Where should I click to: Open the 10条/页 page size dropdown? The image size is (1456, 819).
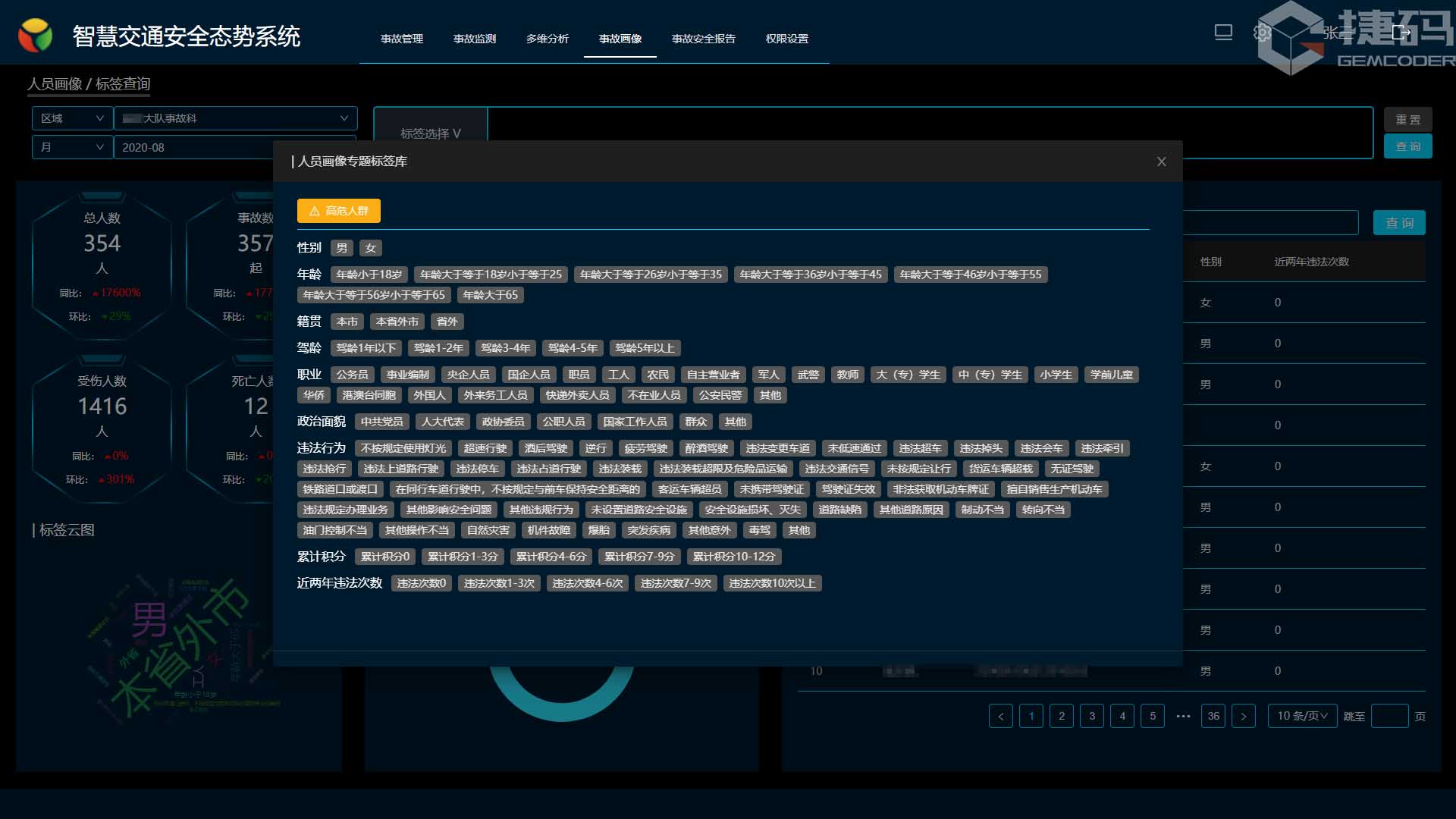coord(1302,716)
